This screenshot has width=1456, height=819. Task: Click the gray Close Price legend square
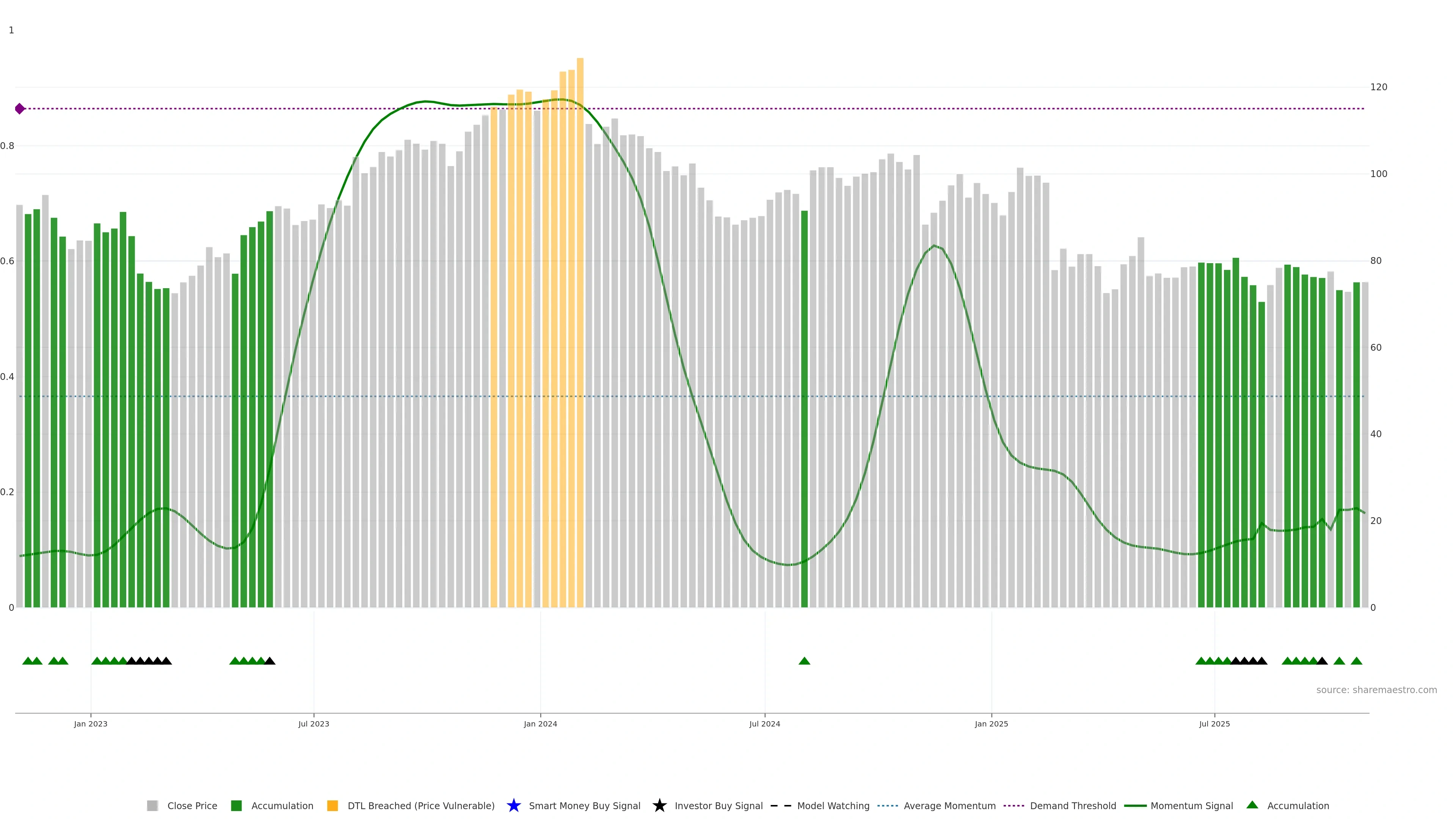152,805
